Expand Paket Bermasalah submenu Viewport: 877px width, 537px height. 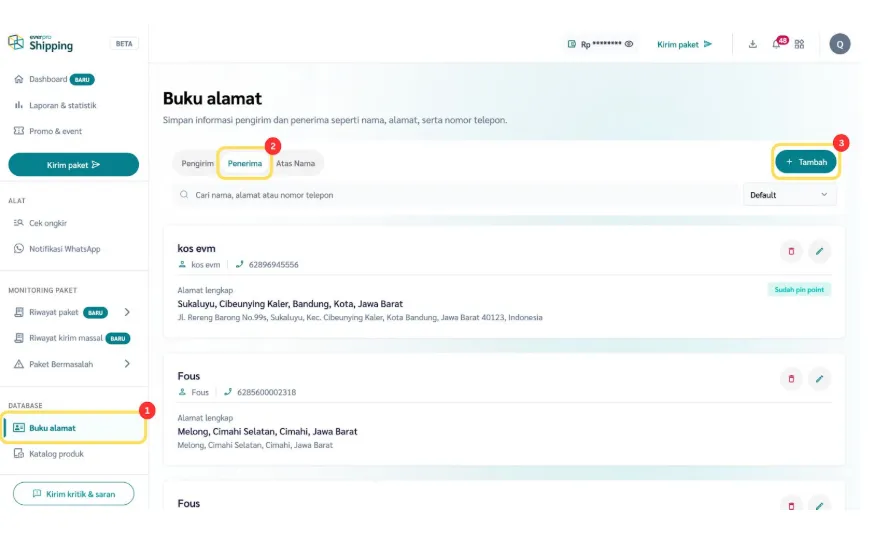(x=127, y=364)
